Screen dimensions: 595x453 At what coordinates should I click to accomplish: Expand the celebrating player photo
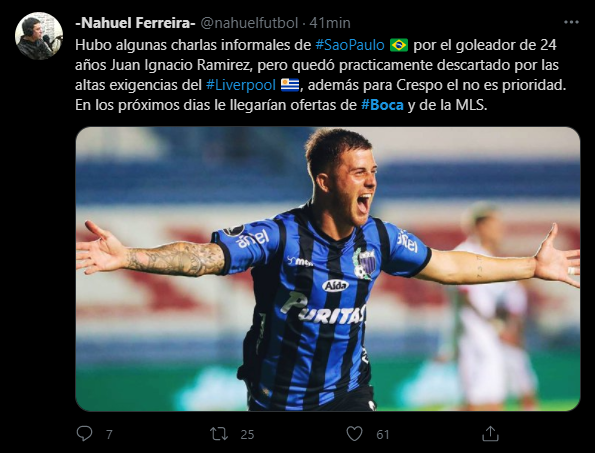(x=328, y=269)
